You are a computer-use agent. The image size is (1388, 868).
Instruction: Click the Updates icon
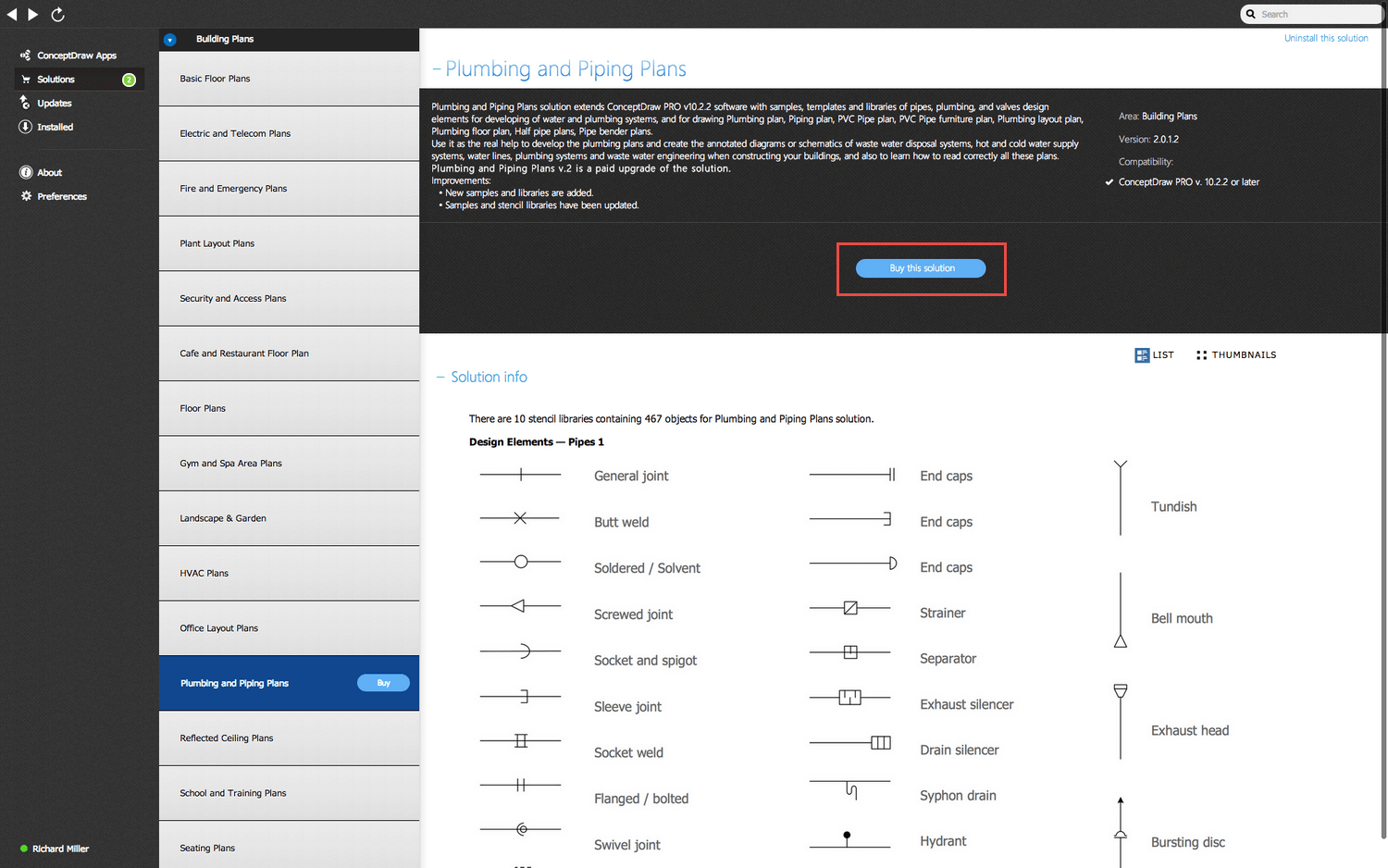(x=25, y=103)
